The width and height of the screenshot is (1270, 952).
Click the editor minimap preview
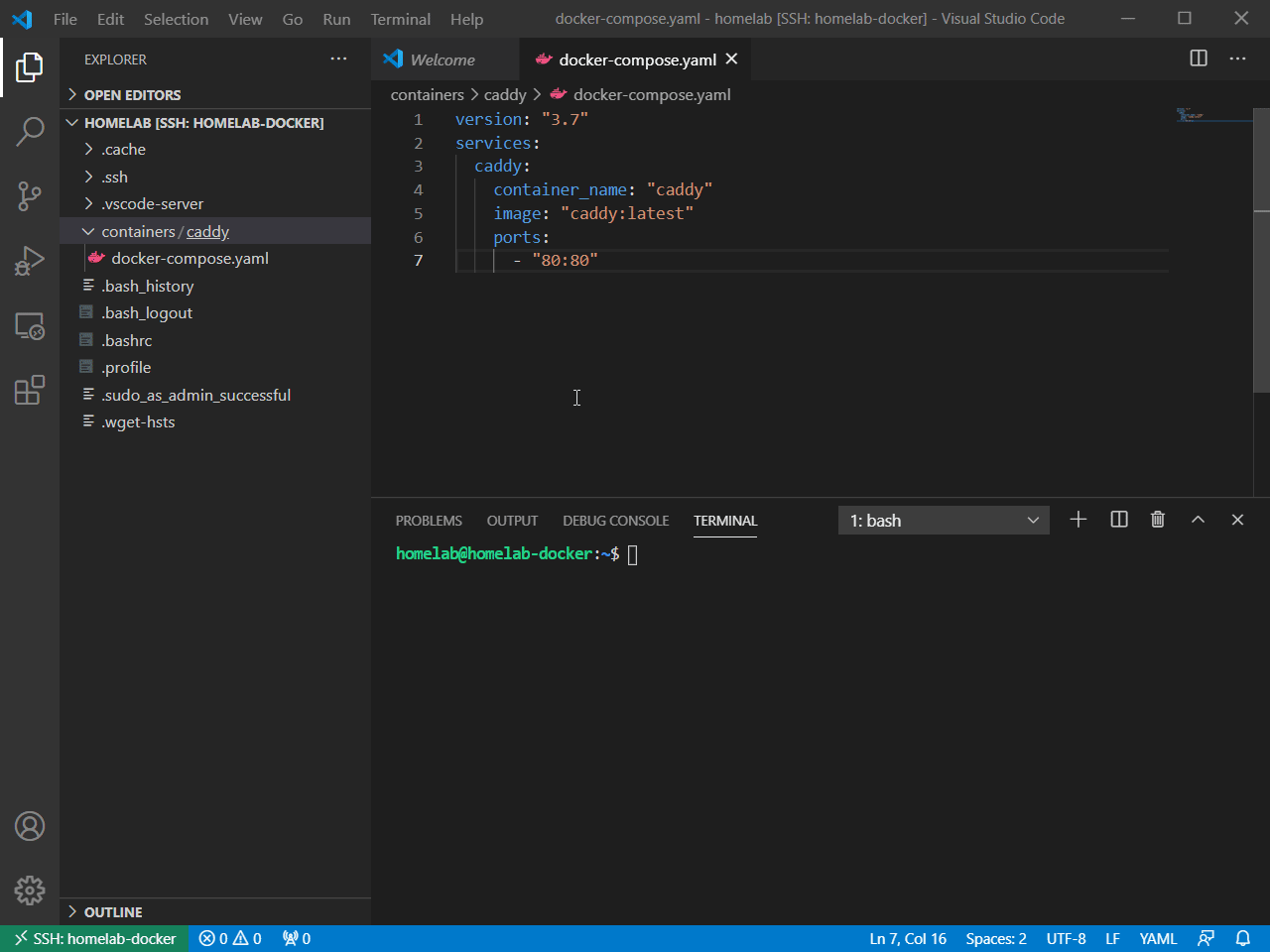pyautogui.click(x=1213, y=116)
